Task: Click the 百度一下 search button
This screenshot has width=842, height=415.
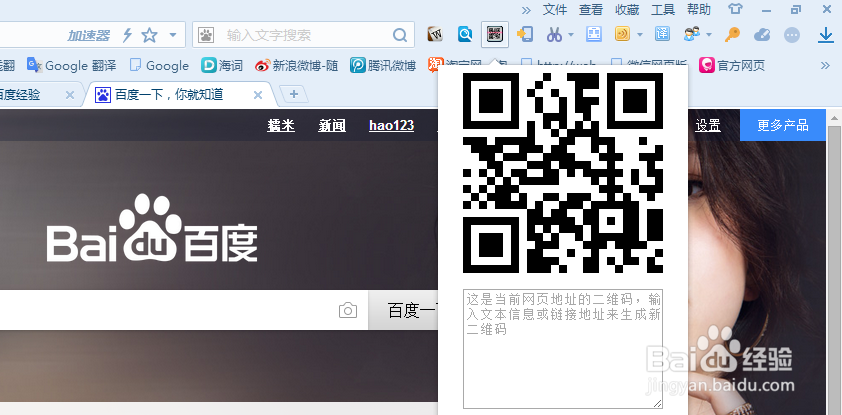Action: pos(403,310)
